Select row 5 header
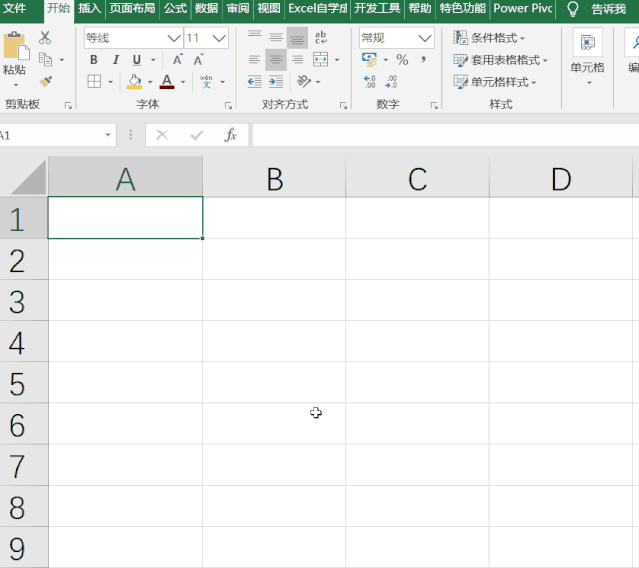Screen dimensions: 639x568 [x=24, y=383]
